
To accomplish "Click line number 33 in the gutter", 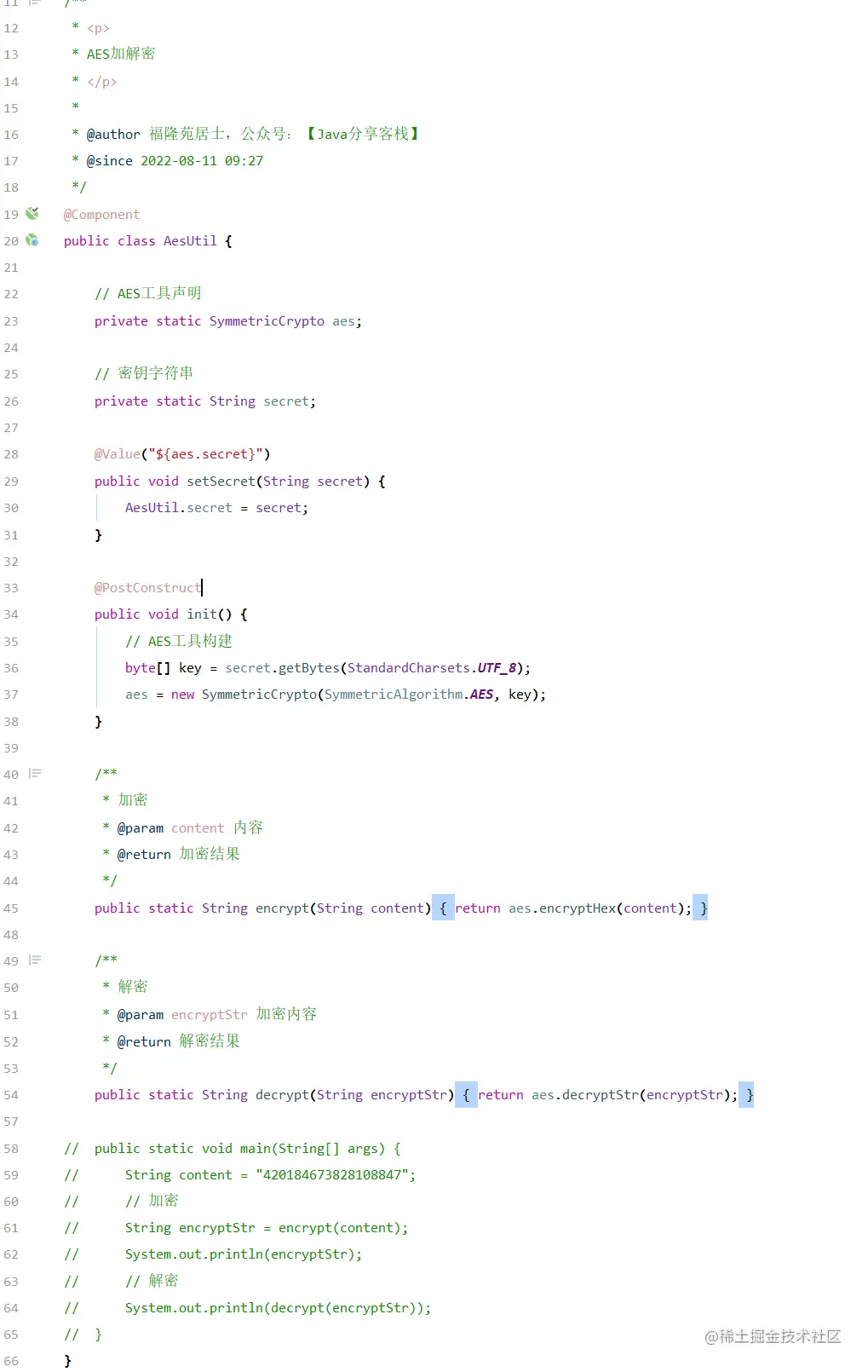I will (11, 588).
